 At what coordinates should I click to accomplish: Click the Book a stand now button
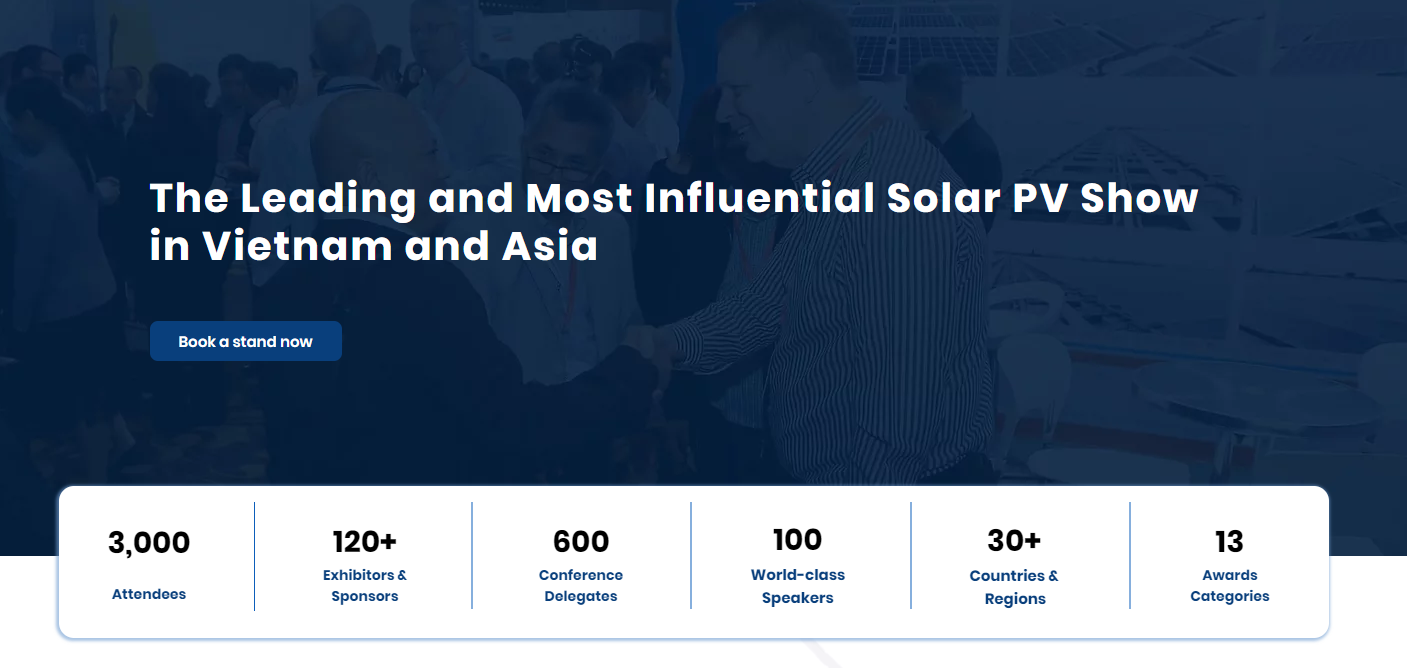246,341
